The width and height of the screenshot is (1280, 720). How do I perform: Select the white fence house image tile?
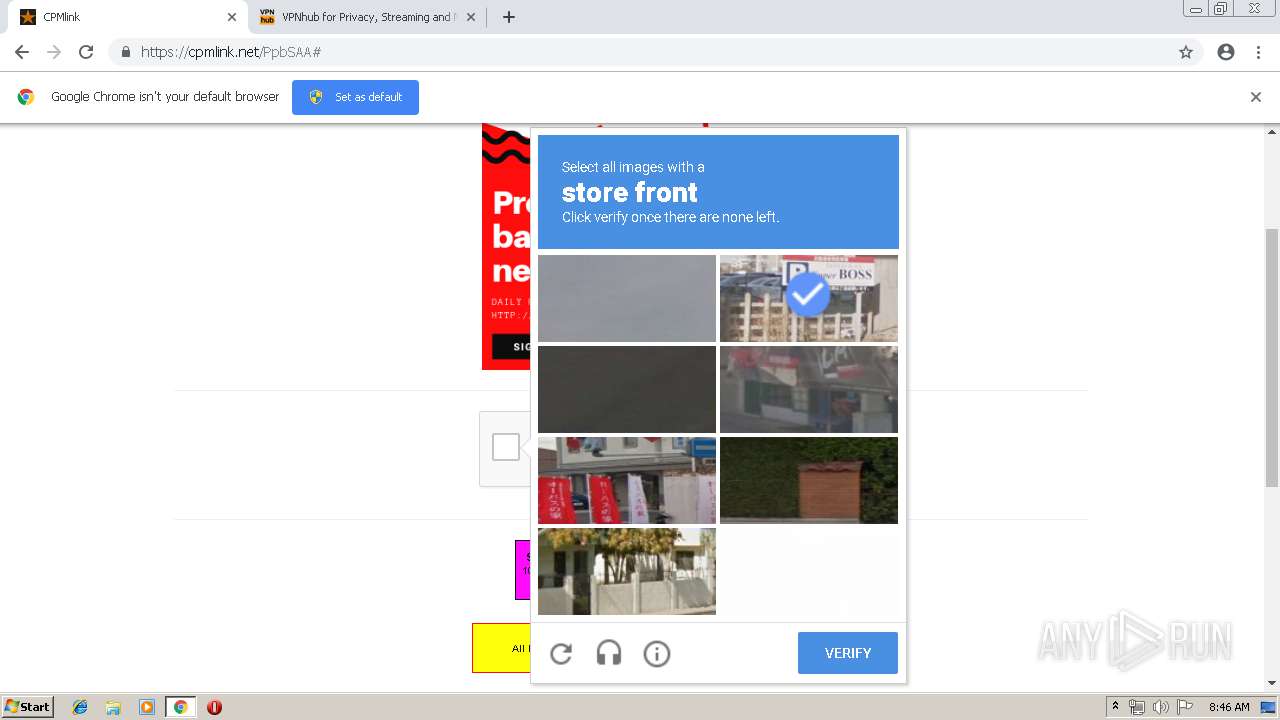point(627,571)
